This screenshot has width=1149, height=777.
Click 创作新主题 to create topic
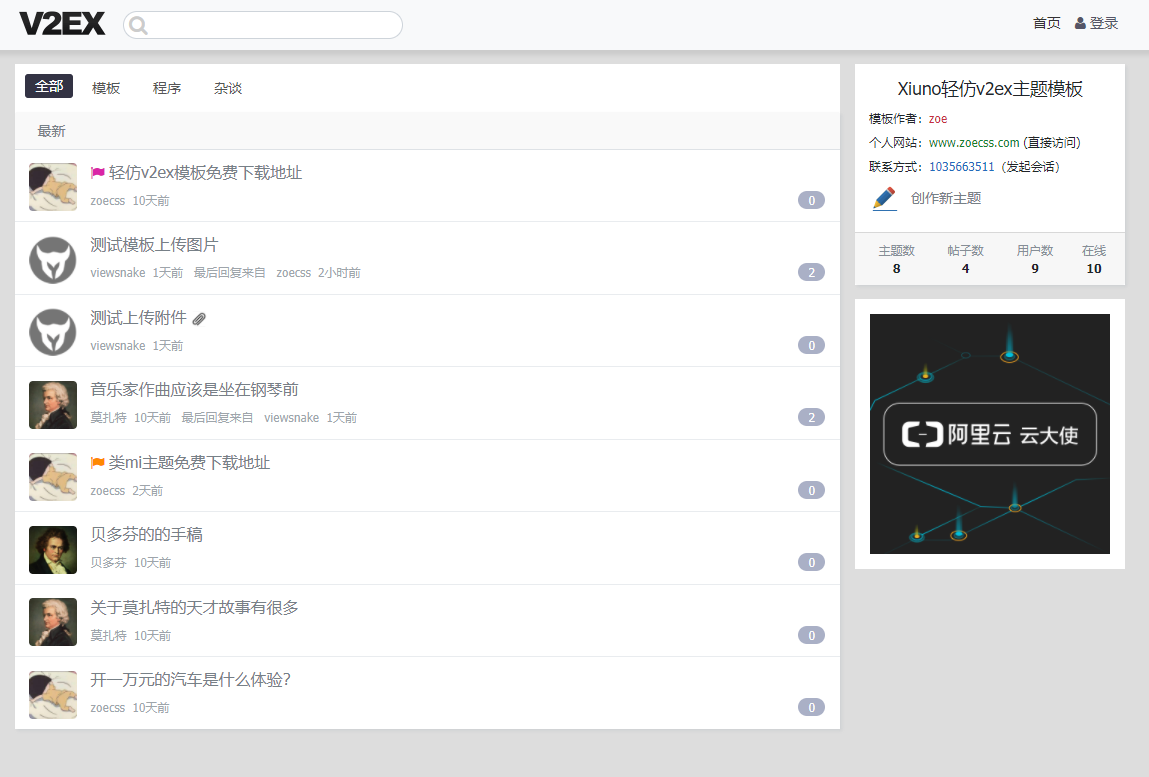[x=945, y=199]
